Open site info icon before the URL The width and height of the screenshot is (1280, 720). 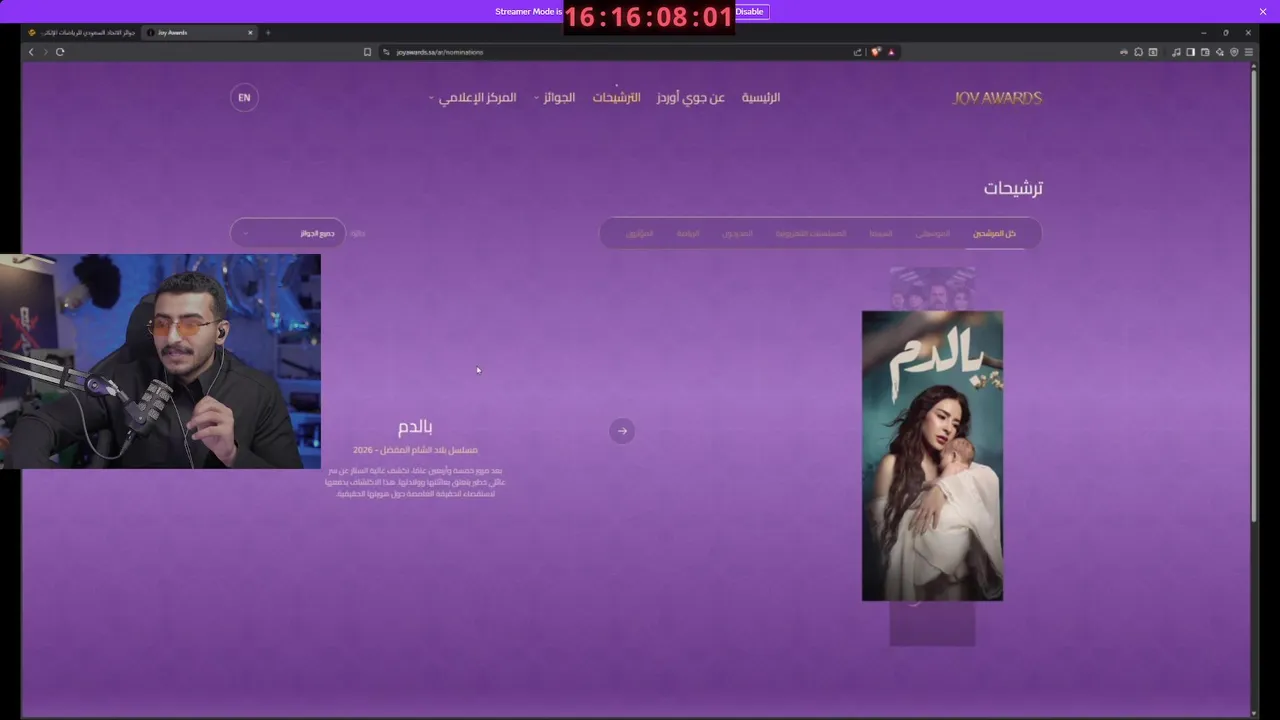click(x=386, y=52)
